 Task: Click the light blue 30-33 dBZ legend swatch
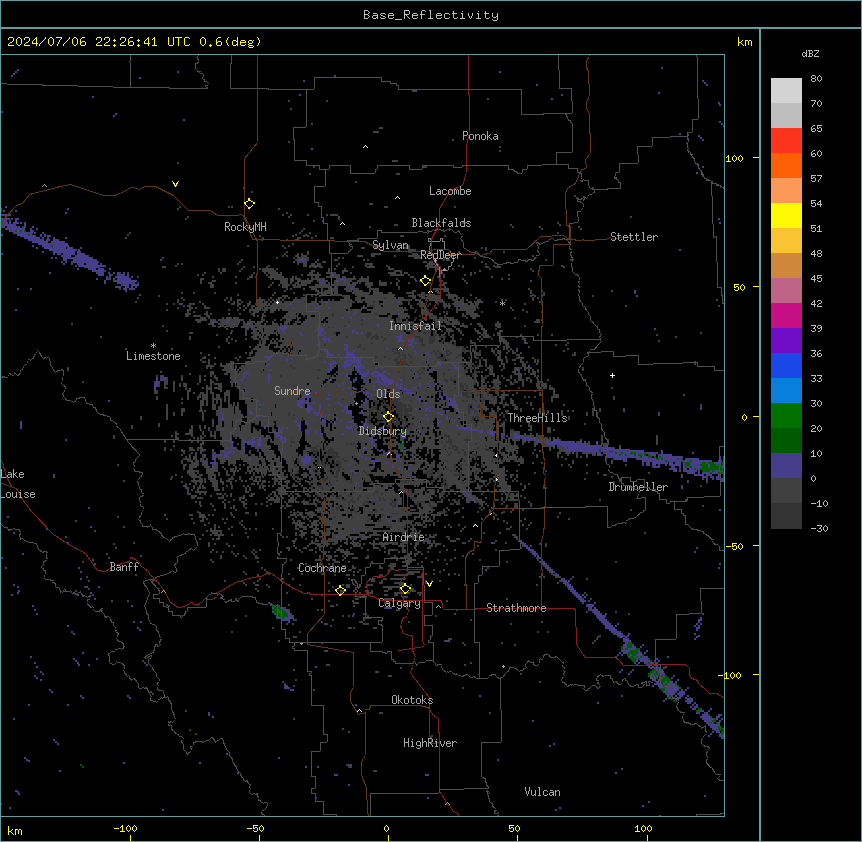coord(786,391)
